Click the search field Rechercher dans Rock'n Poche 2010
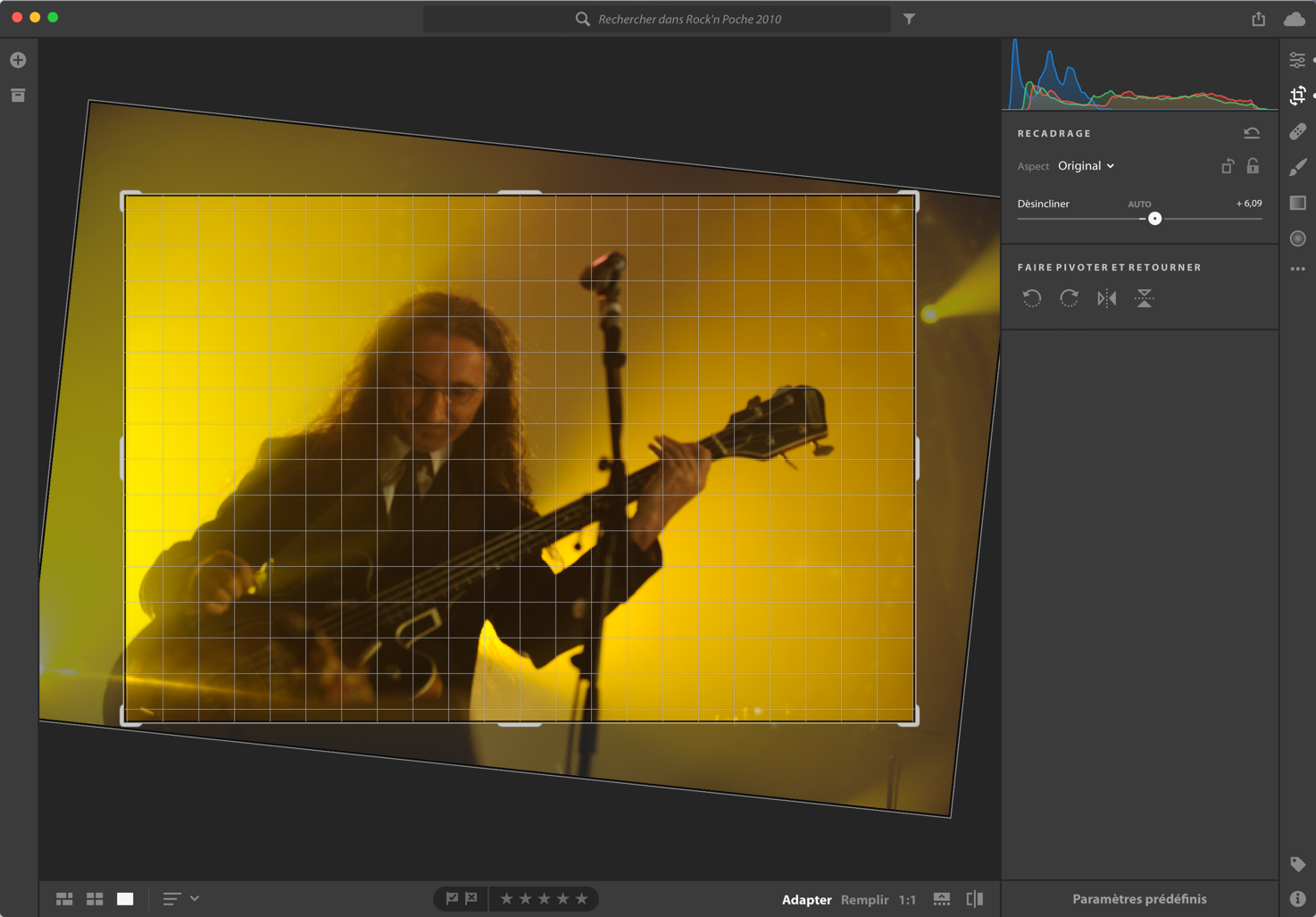 tap(657, 19)
